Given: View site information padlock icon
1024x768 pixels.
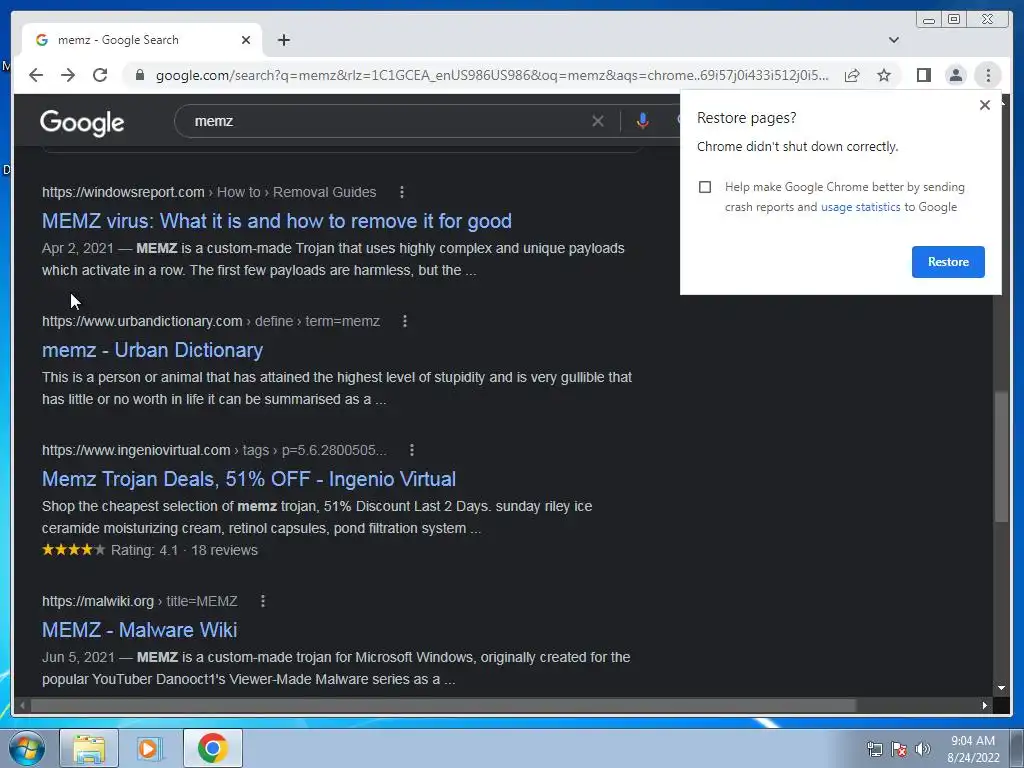Looking at the screenshot, I should [x=139, y=75].
